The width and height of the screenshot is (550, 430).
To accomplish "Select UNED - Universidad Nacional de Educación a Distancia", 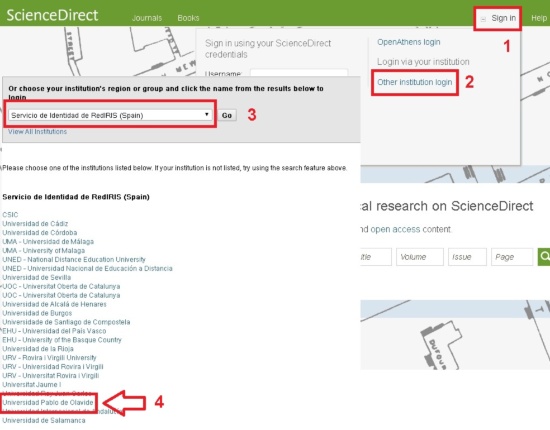I will tap(87, 268).
